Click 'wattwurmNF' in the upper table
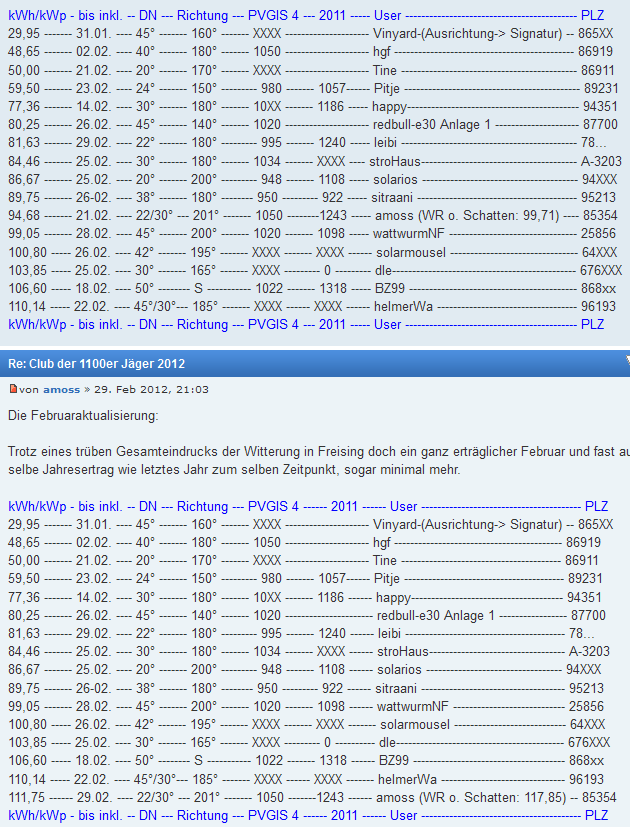 409,234
